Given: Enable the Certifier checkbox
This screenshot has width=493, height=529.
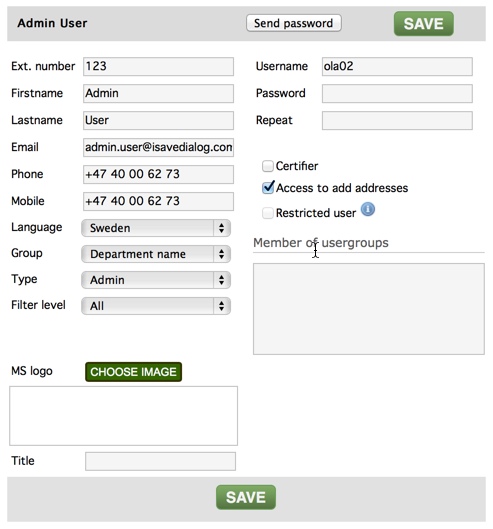Looking at the screenshot, I should point(268,166).
